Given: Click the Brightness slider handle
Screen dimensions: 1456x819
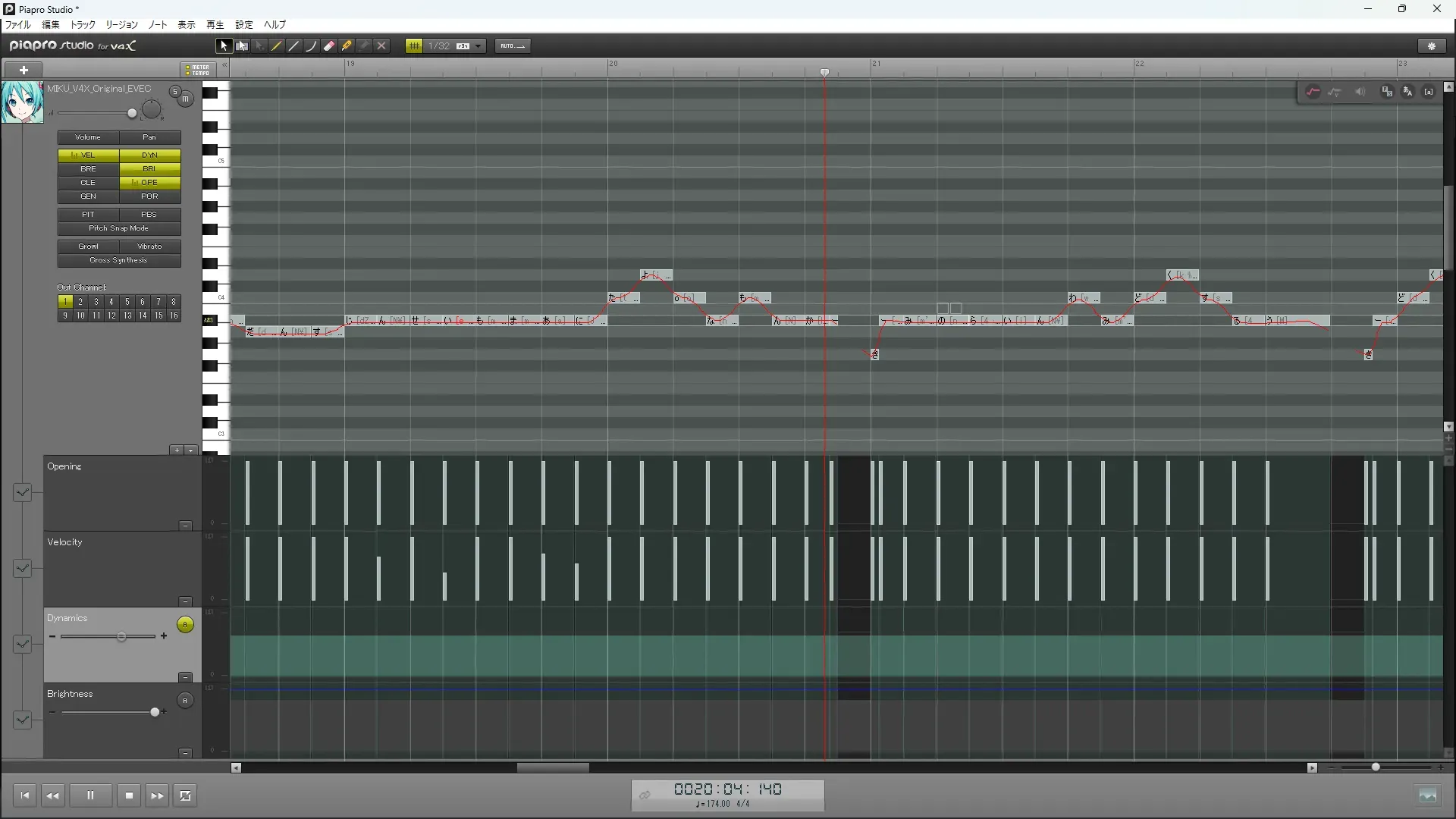Looking at the screenshot, I should (x=155, y=712).
